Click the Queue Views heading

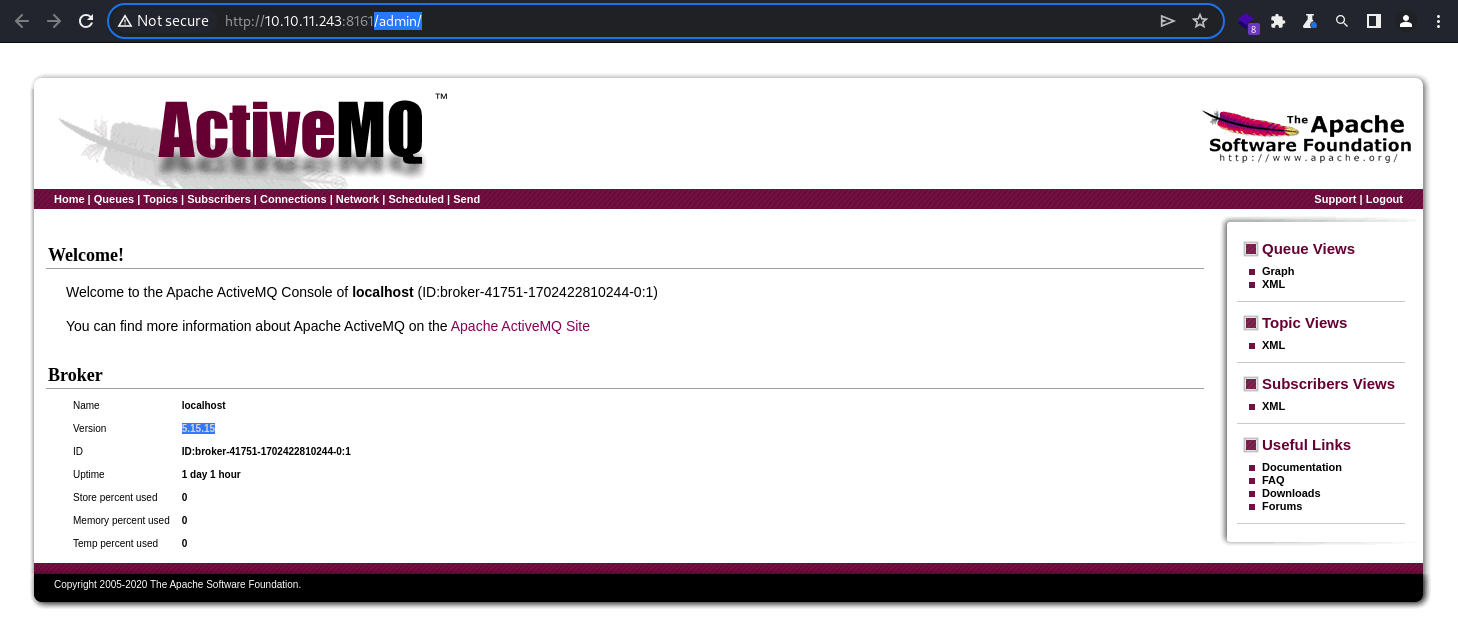[1308, 249]
